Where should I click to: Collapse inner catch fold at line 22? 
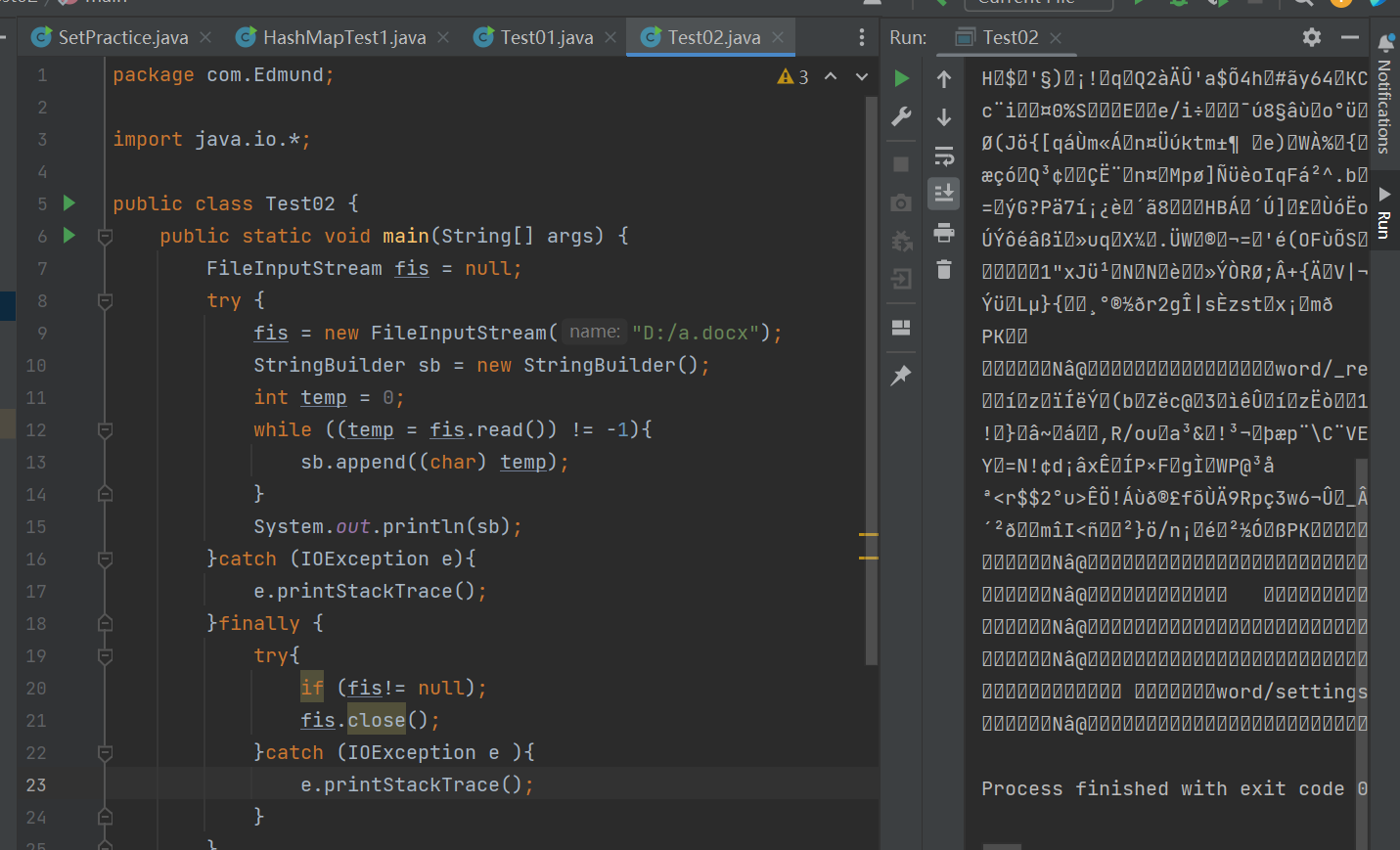tap(106, 752)
